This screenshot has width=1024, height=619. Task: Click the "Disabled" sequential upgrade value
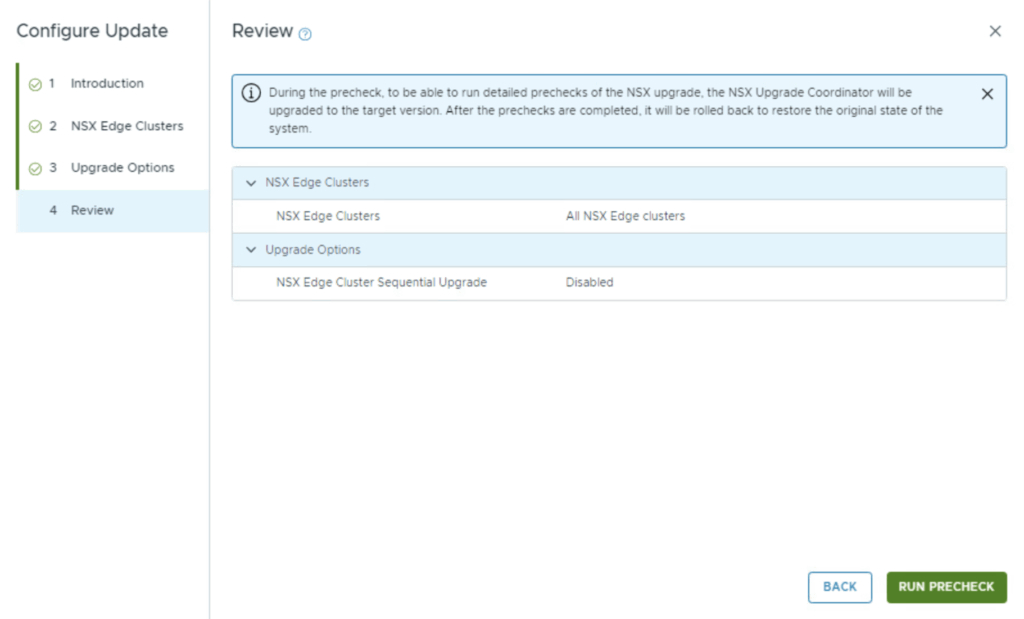[x=589, y=283]
